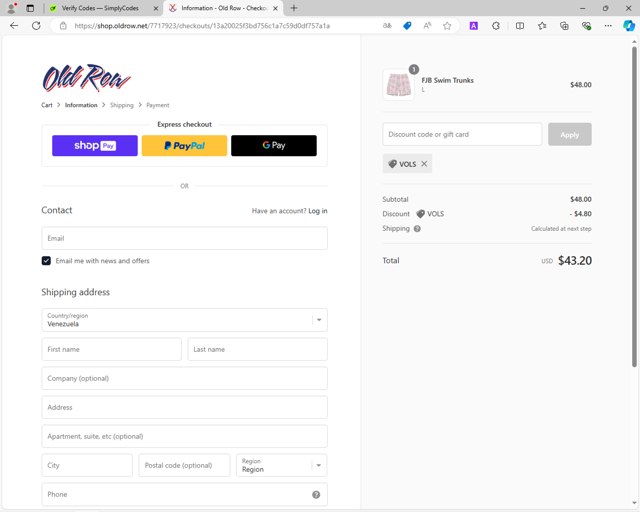The height and width of the screenshot is (512, 640).
Task: Pay with Shop Pay button
Action: [x=95, y=146]
